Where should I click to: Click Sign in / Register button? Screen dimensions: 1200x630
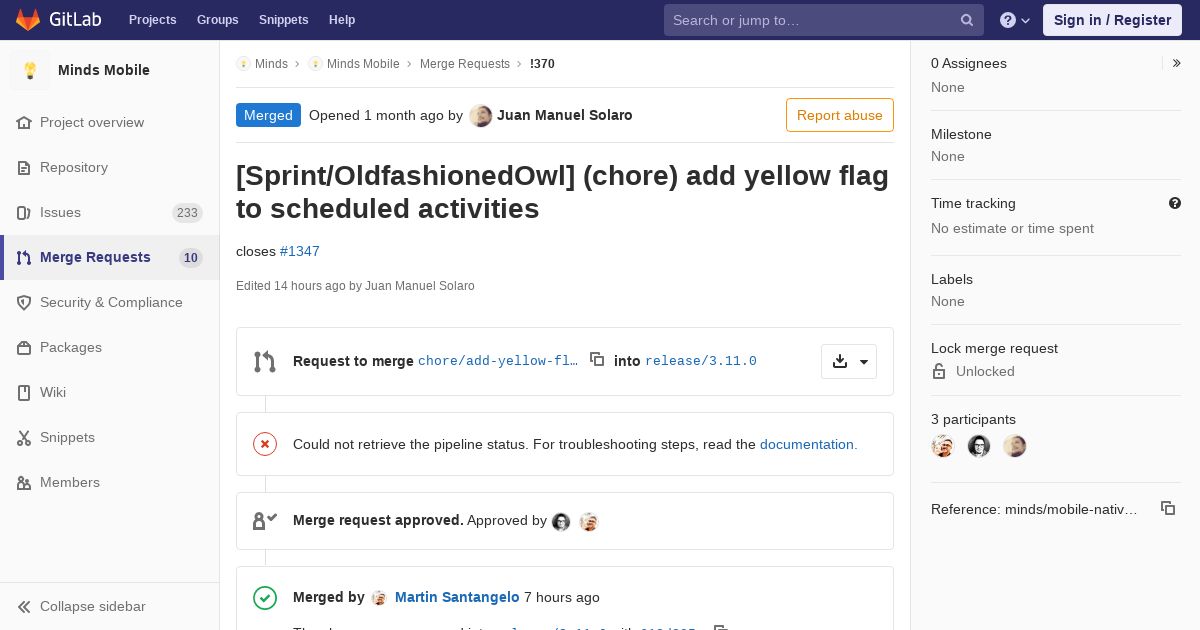(x=1112, y=20)
